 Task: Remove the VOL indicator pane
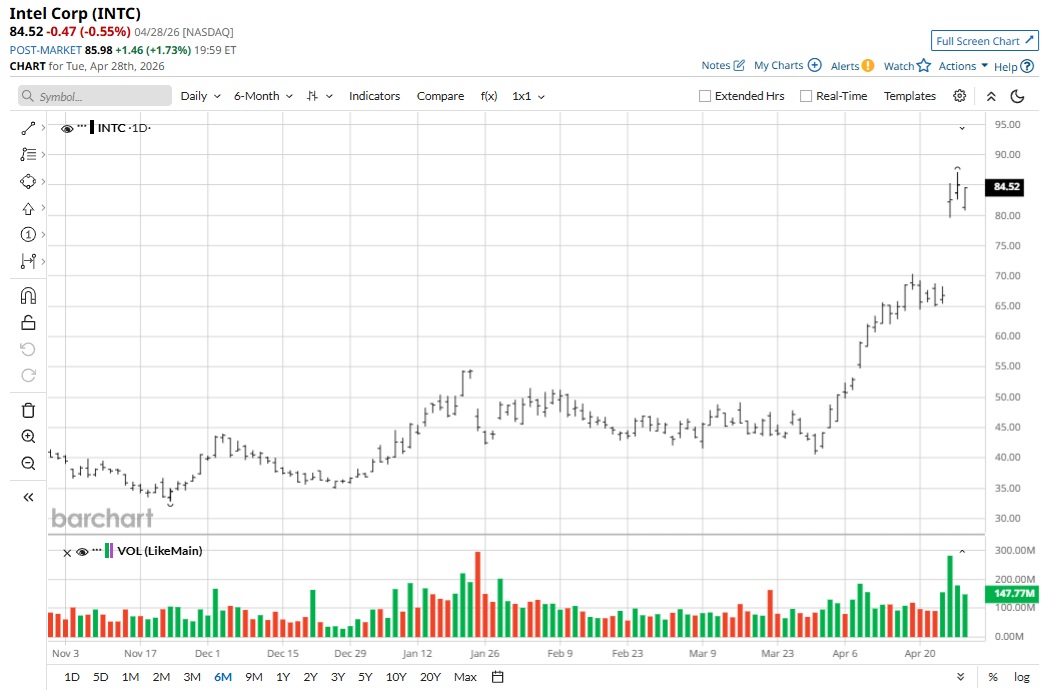[67, 552]
